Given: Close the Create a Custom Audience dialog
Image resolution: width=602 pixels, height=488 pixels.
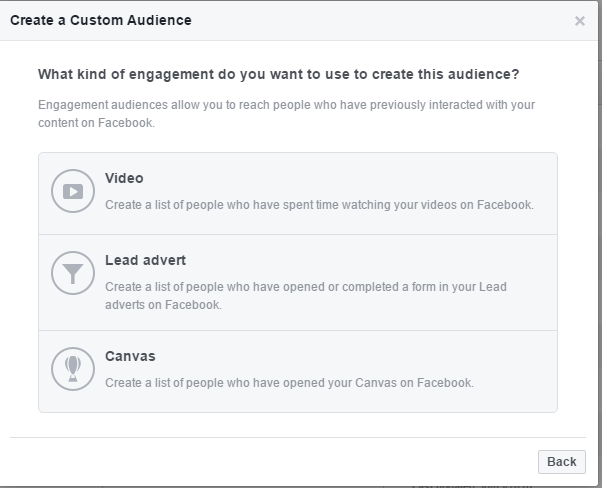Looking at the screenshot, I should click(x=580, y=21).
